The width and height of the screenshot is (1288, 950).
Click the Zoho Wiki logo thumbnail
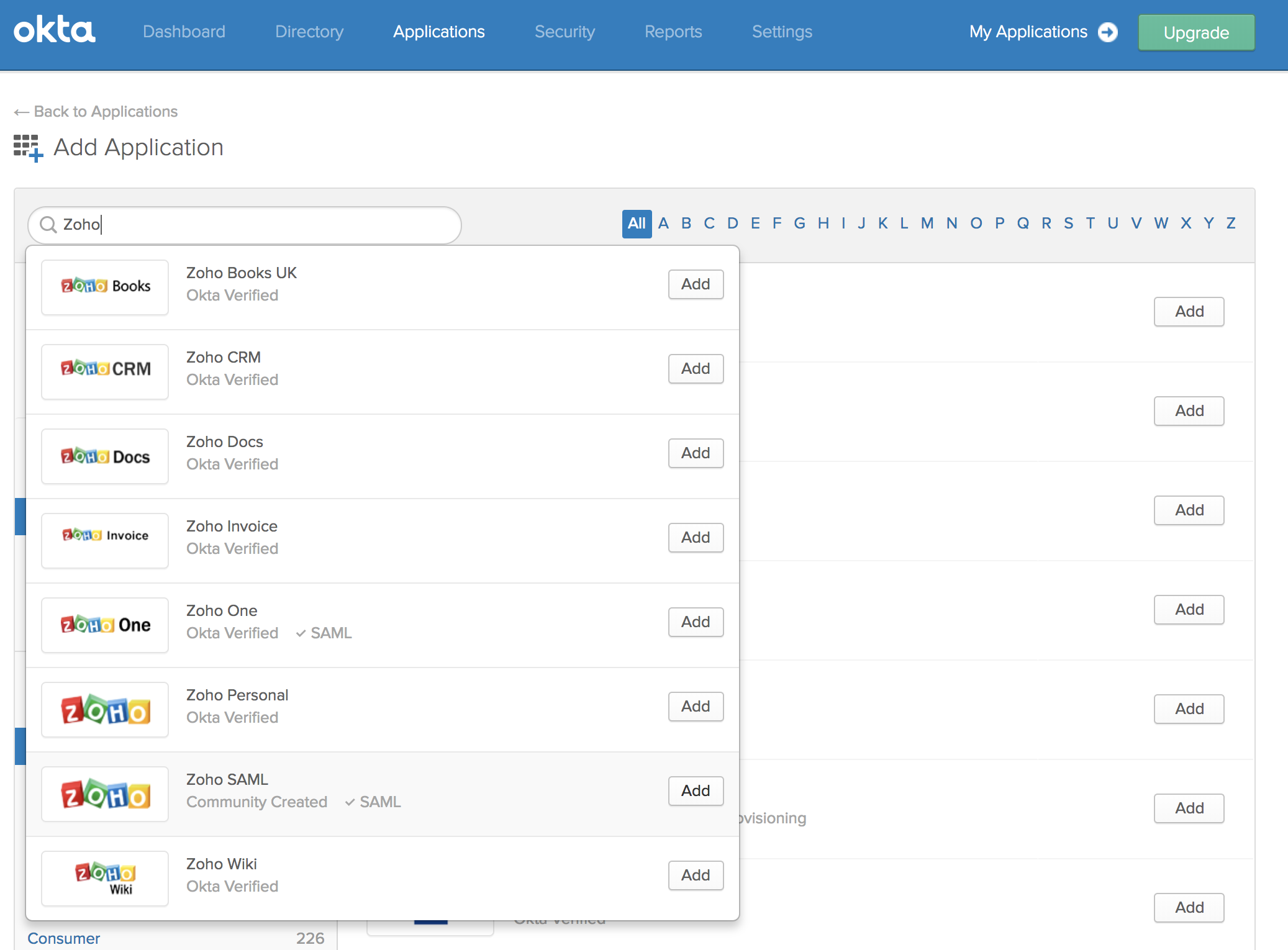105,877
